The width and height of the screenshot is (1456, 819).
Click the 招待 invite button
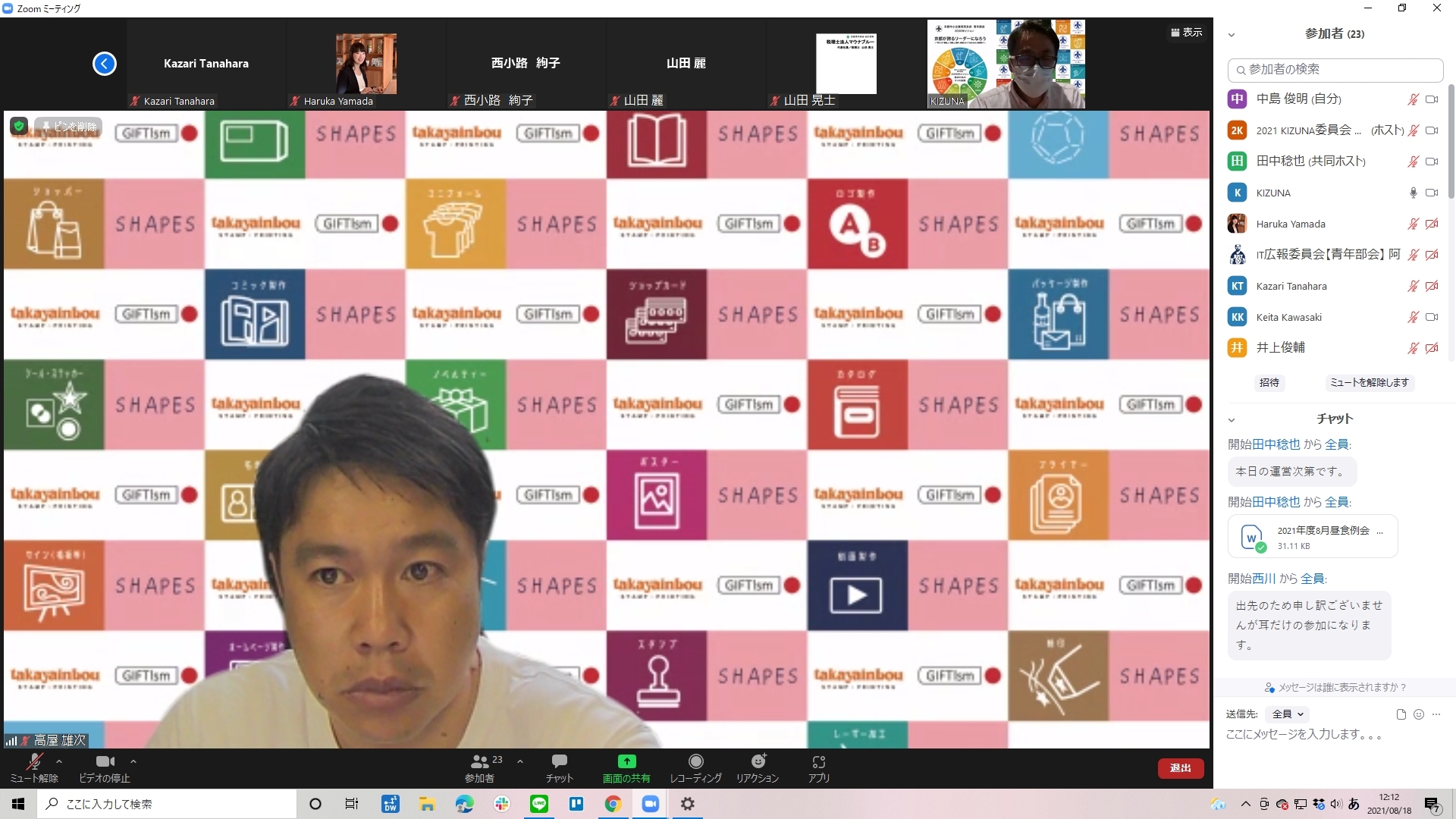pos(1269,383)
